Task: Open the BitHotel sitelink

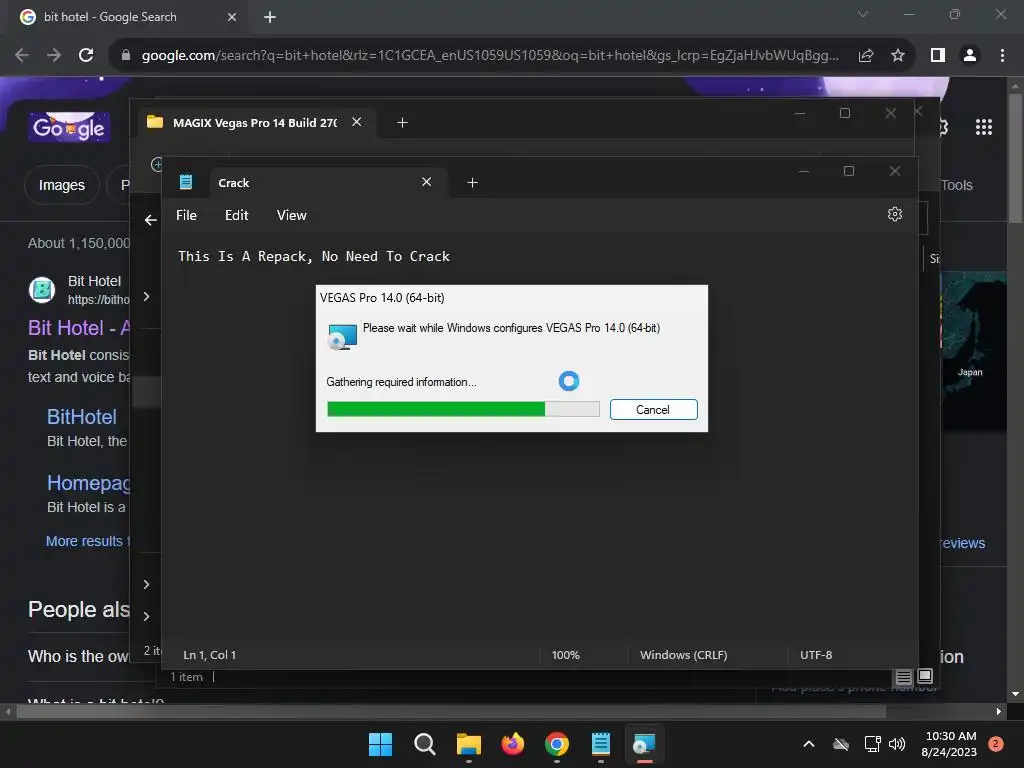Action: [x=82, y=417]
